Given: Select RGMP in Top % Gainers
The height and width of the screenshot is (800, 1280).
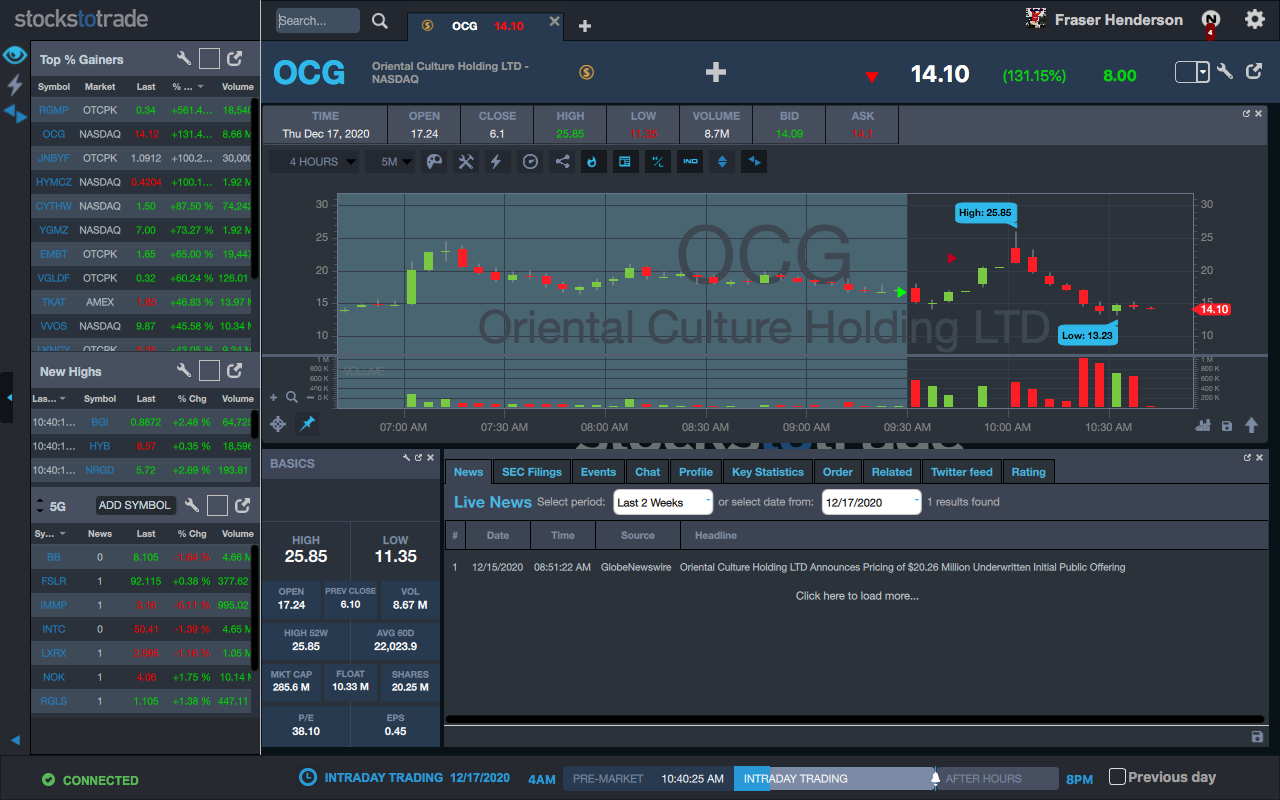Looking at the screenshot, I should (54, 110).
